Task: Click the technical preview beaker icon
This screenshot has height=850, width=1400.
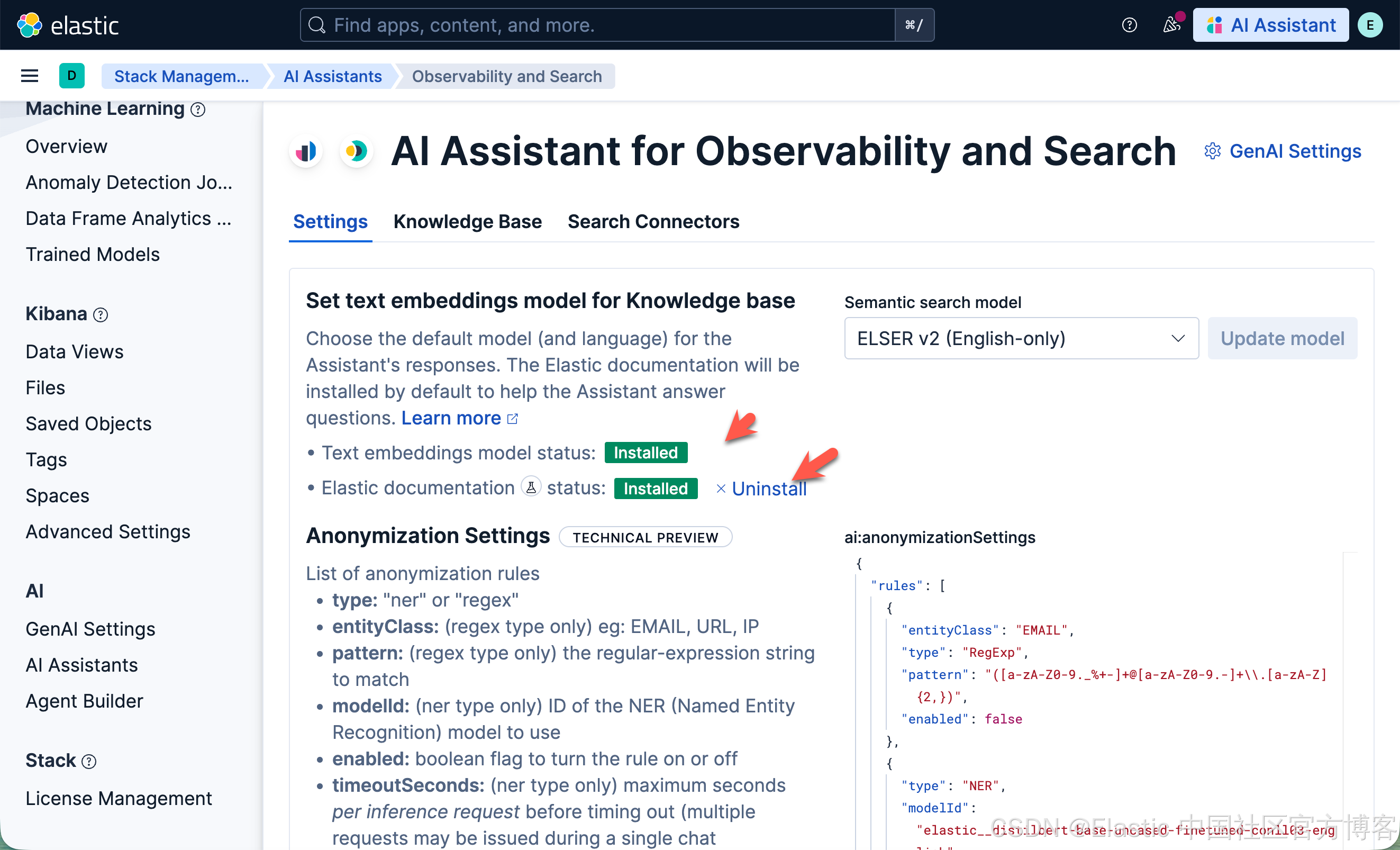Action: 531,487
